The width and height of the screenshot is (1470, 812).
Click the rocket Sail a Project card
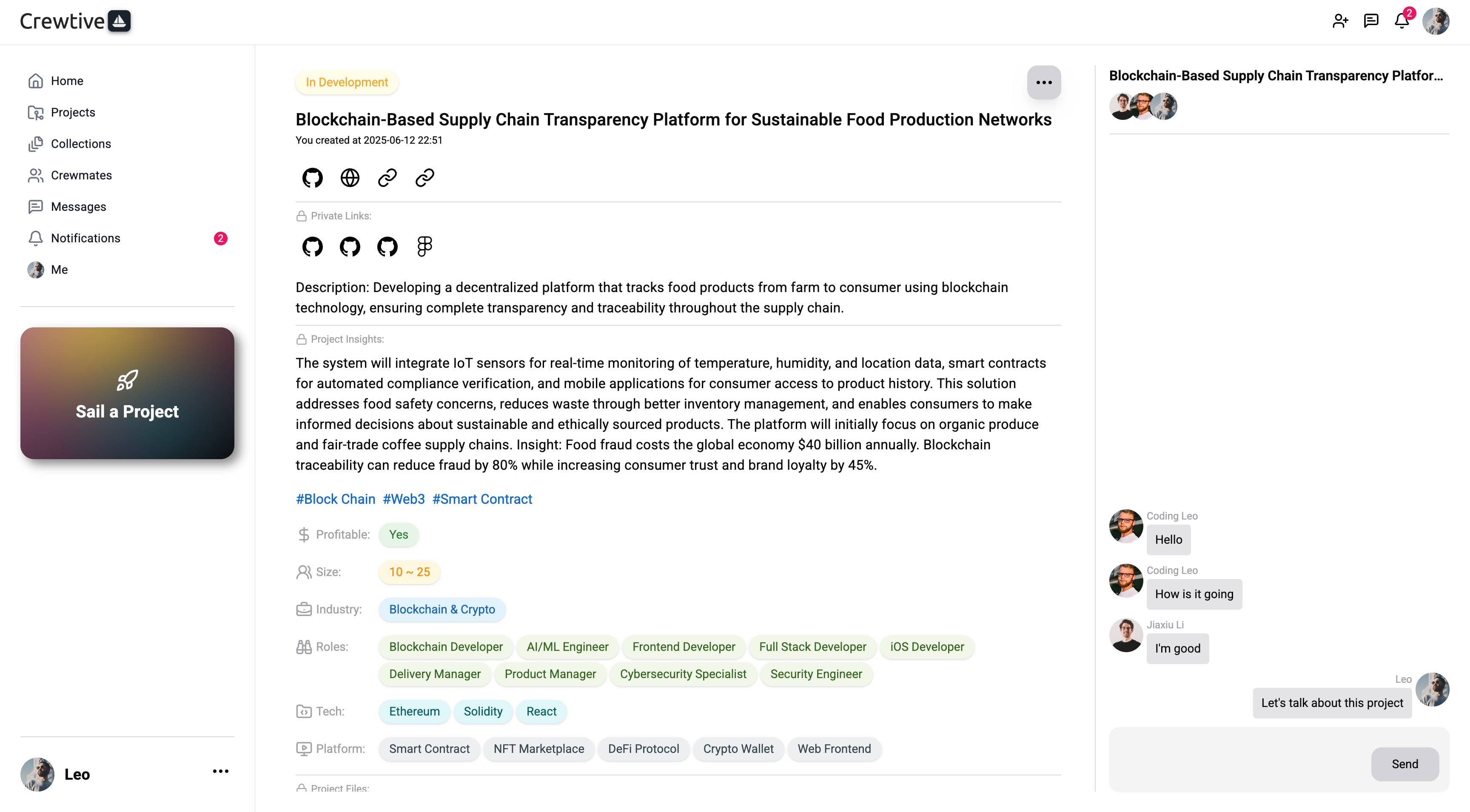tap(127, 393)
